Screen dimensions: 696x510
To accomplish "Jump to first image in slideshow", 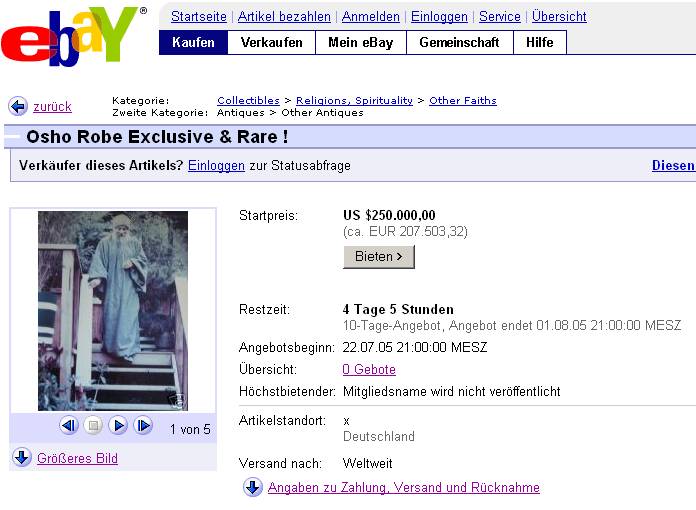I will [69, 426].
